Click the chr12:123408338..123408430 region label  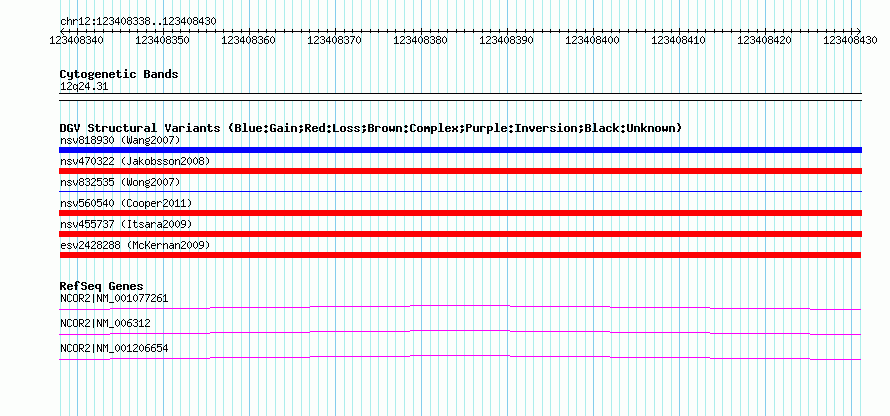pos(138,21)
